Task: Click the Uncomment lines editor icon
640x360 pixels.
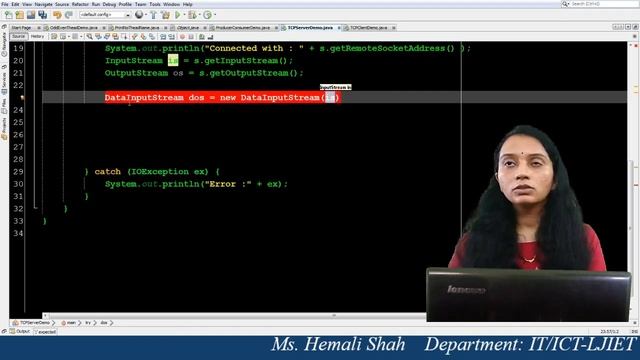Action: pos(210,37)
